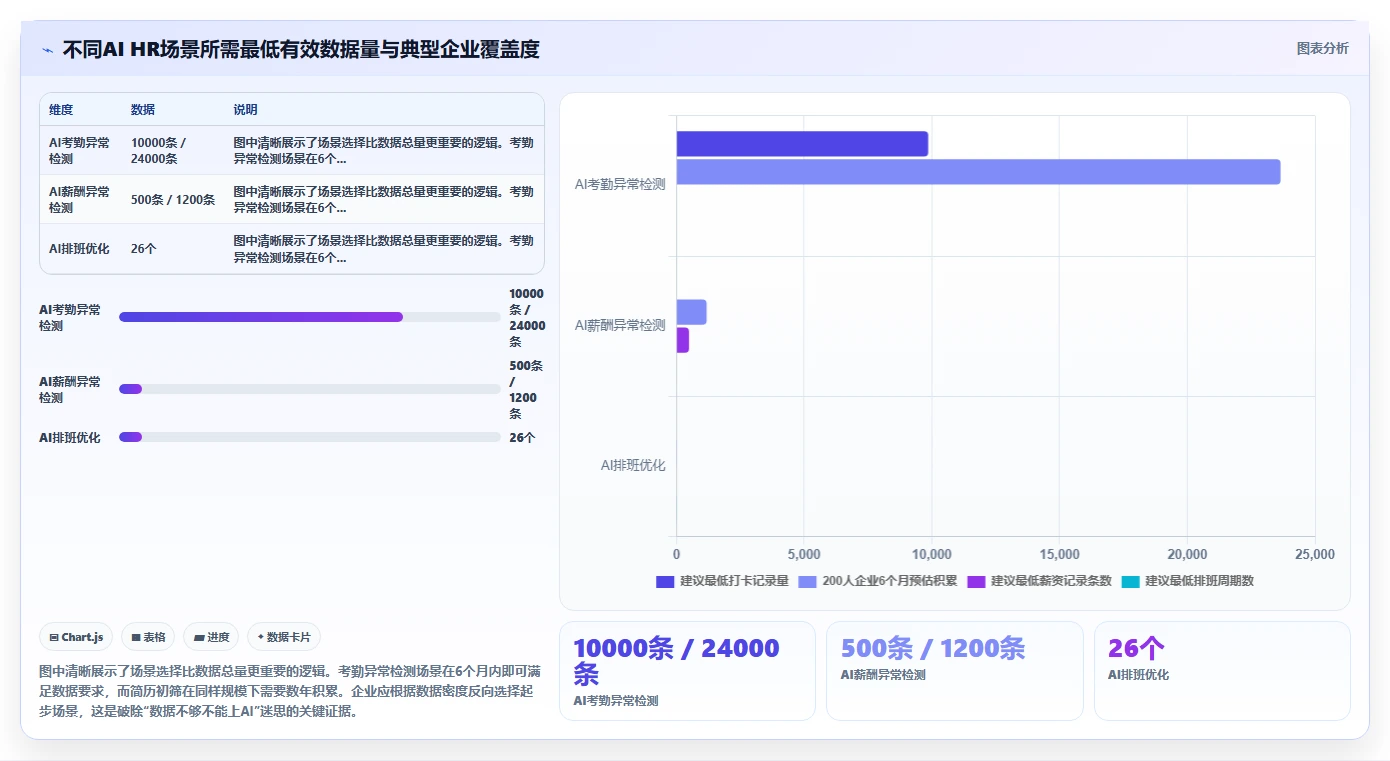
Task: Click the AI考勤异常检测 y-axis label
Action: point(620,184)
